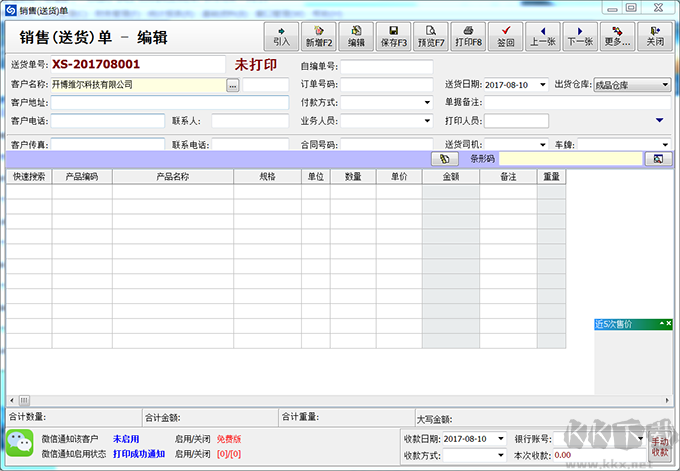Expand the 业务人员 salesperson dropdown
This screenshot has height=471, width=680.
click(427, 121)
